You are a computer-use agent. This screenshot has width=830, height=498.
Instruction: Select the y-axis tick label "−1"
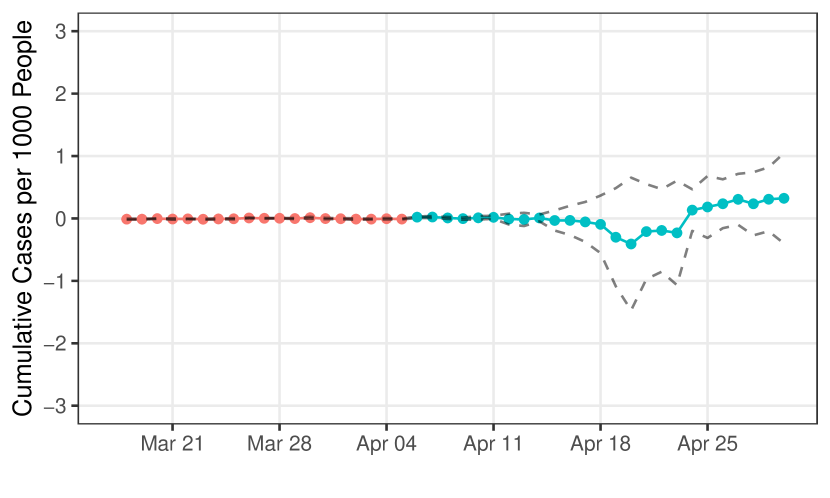point(57,281)
